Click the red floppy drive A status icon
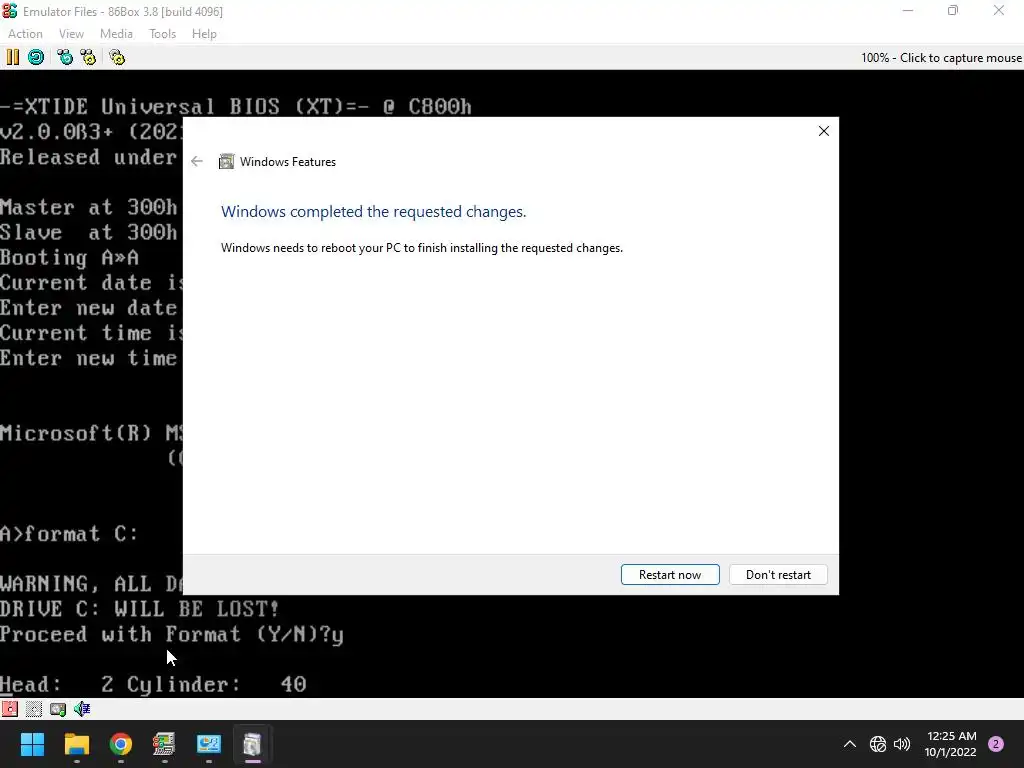This screenshot has width=1024, height=768. click(10, 709)
